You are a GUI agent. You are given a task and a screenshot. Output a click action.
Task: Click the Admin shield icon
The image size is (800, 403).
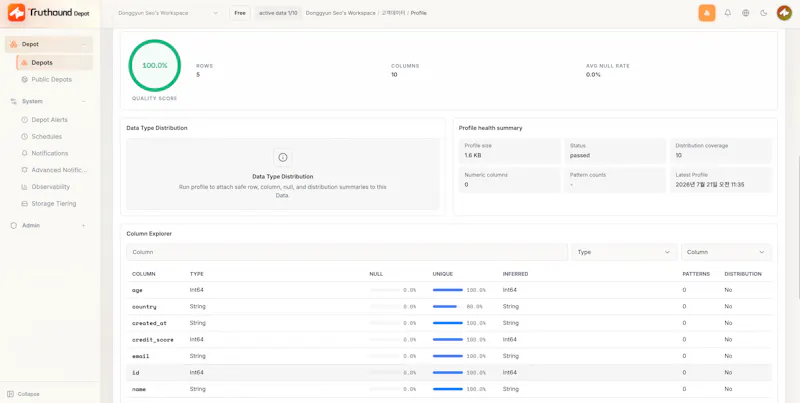14,225
